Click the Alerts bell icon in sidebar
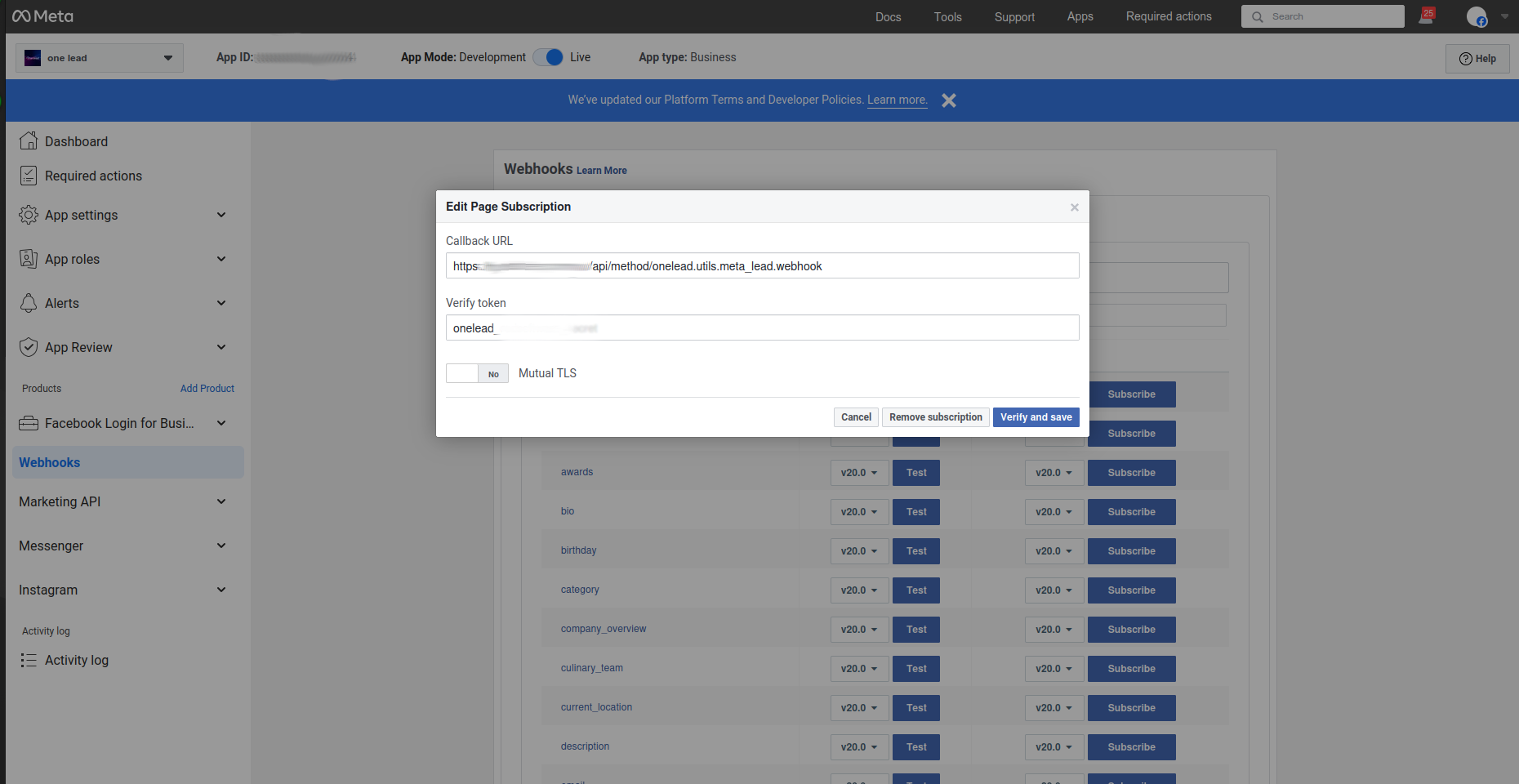This screenshot has height=784, width=1519. 29,303
